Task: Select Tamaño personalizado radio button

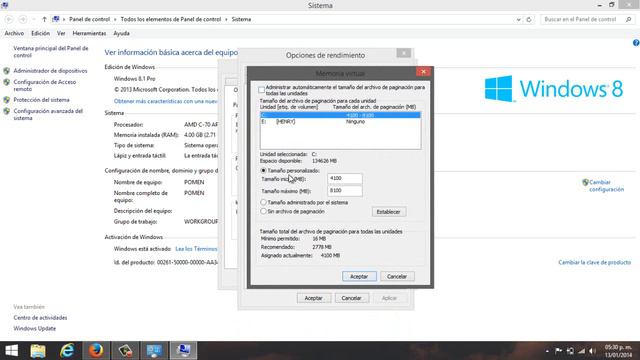Action: pos(263,171)
